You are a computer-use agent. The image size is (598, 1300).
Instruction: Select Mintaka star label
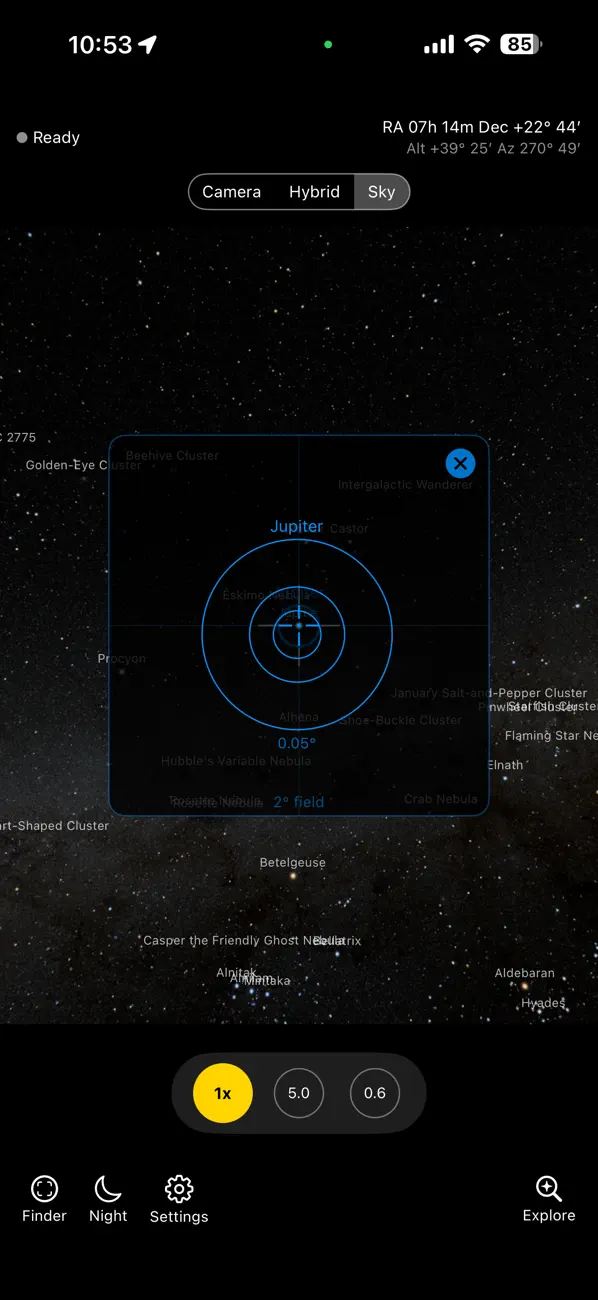click(267, 981)
